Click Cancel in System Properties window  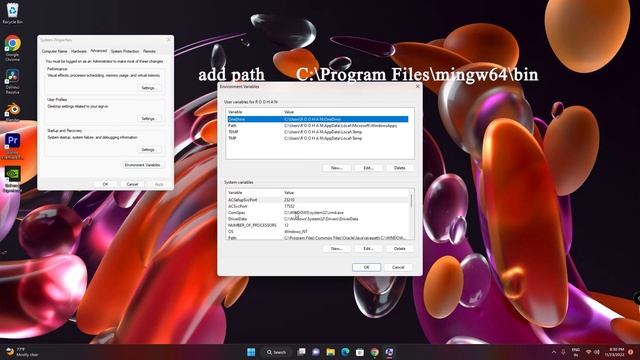132,184
